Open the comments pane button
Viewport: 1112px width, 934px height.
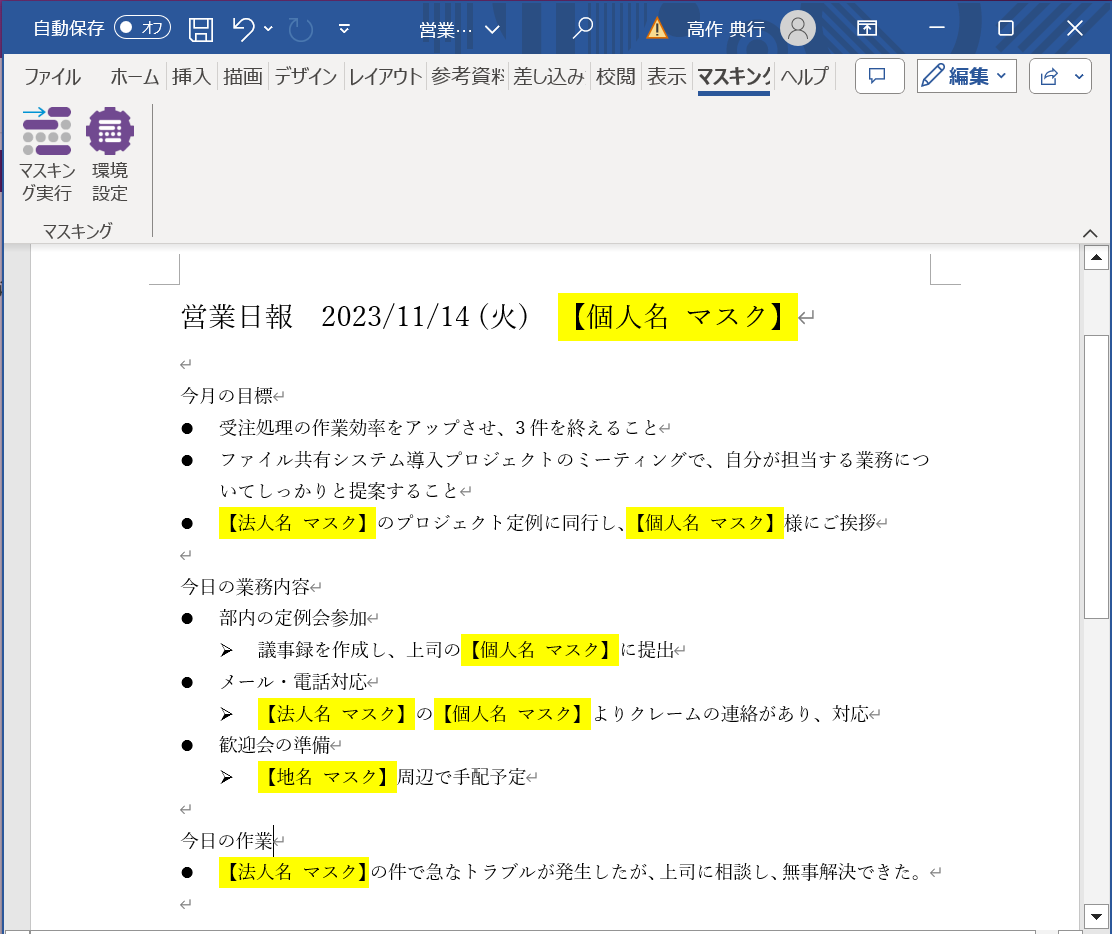click(879, 76)
